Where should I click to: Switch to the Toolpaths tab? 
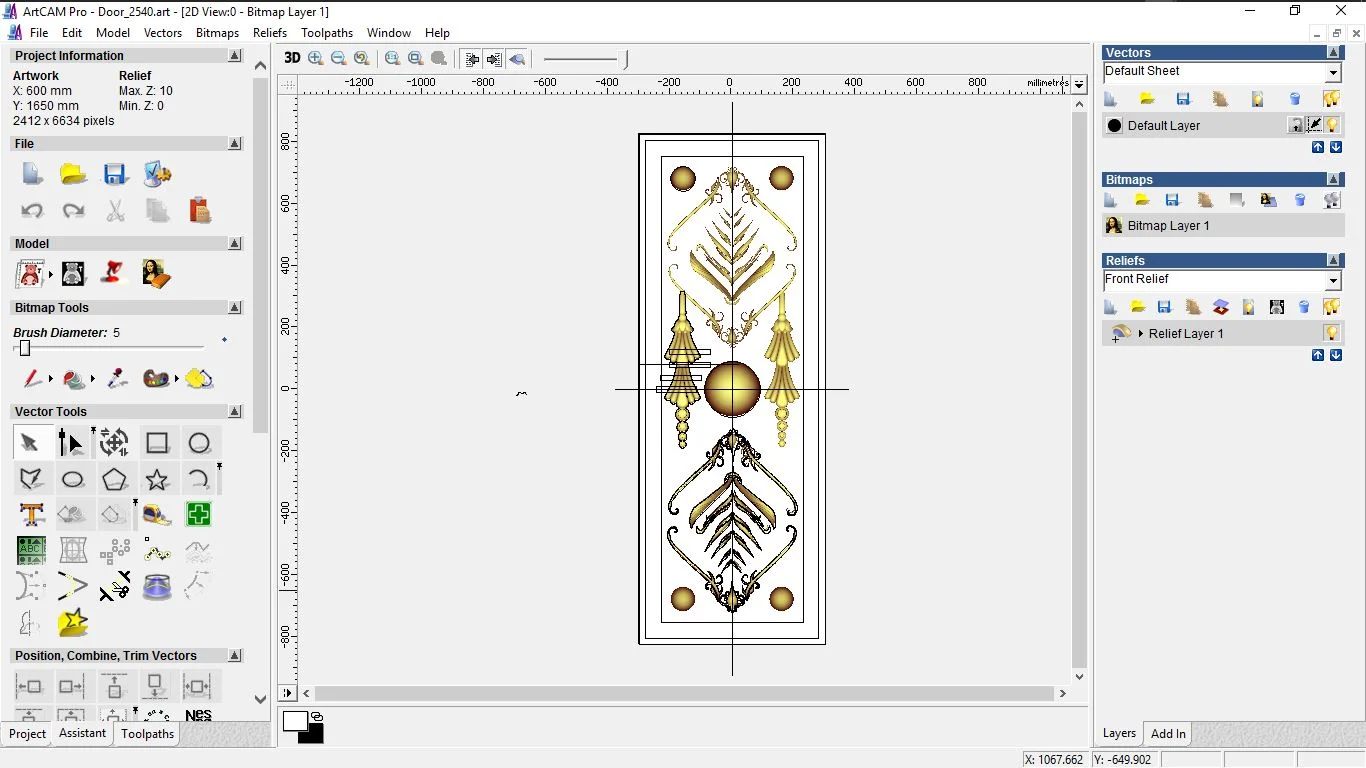point(147,734)
